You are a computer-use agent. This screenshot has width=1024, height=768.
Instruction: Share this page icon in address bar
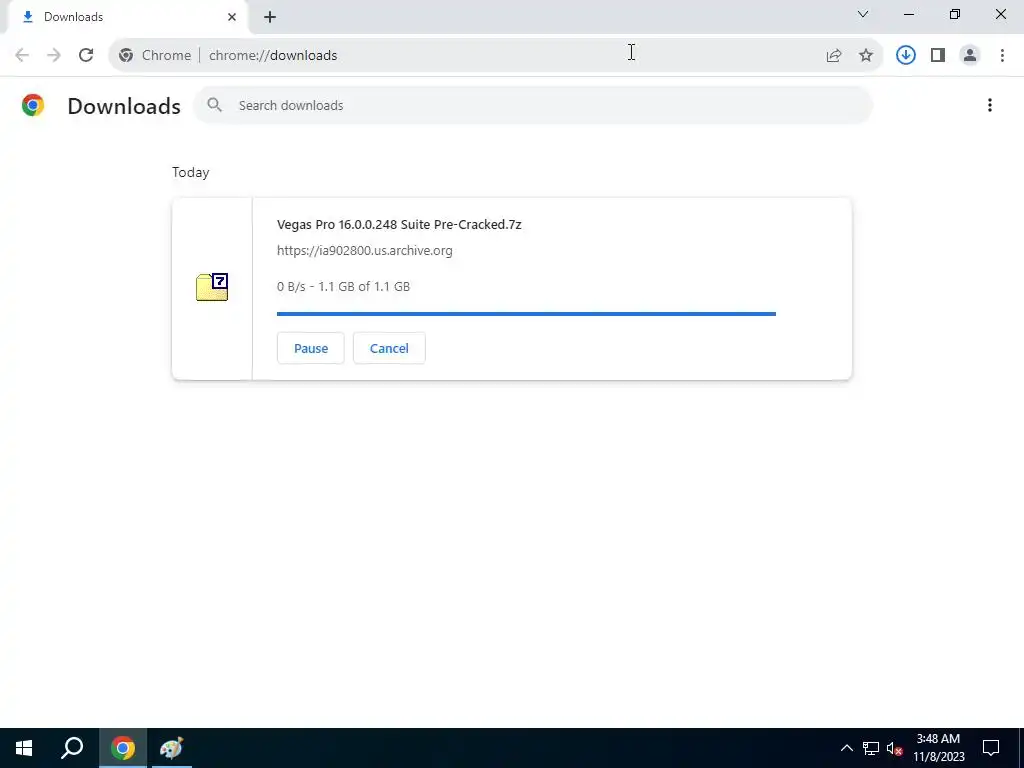coord(834,56)
